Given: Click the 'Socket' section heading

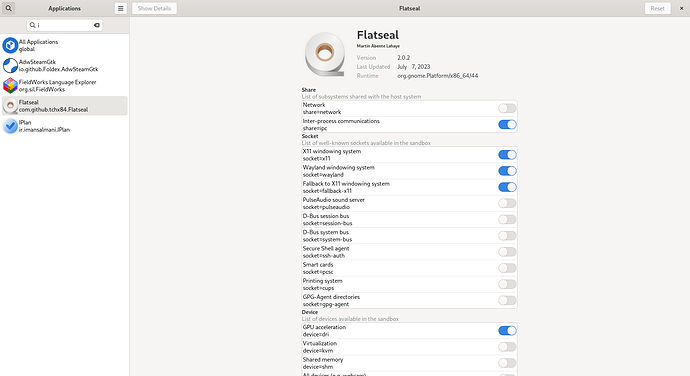Looking at the screenshot, I should tap(310, 136).
